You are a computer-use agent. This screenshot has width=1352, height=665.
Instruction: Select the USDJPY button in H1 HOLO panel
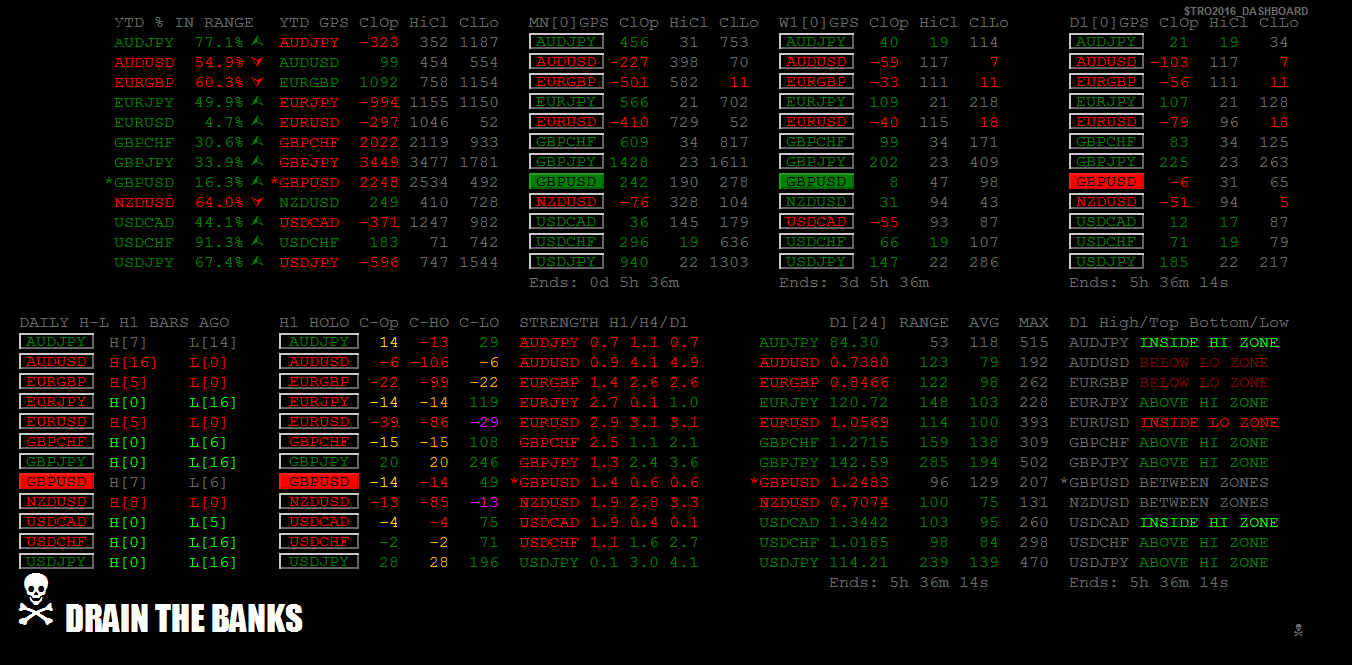click(x=316, y=562)
